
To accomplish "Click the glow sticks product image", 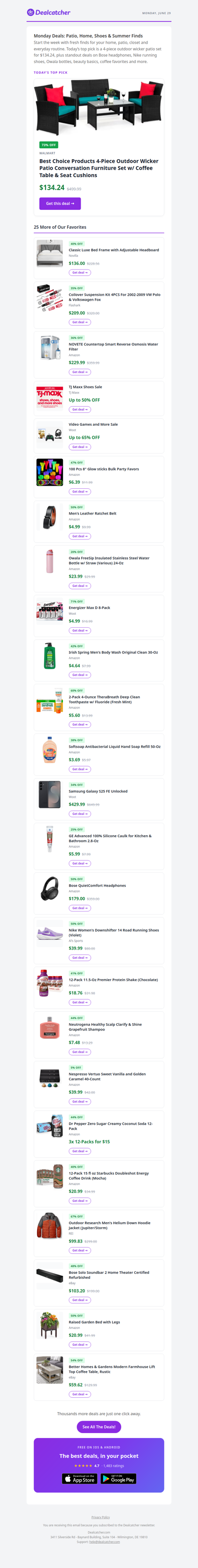I will click(x=49, y=472).
